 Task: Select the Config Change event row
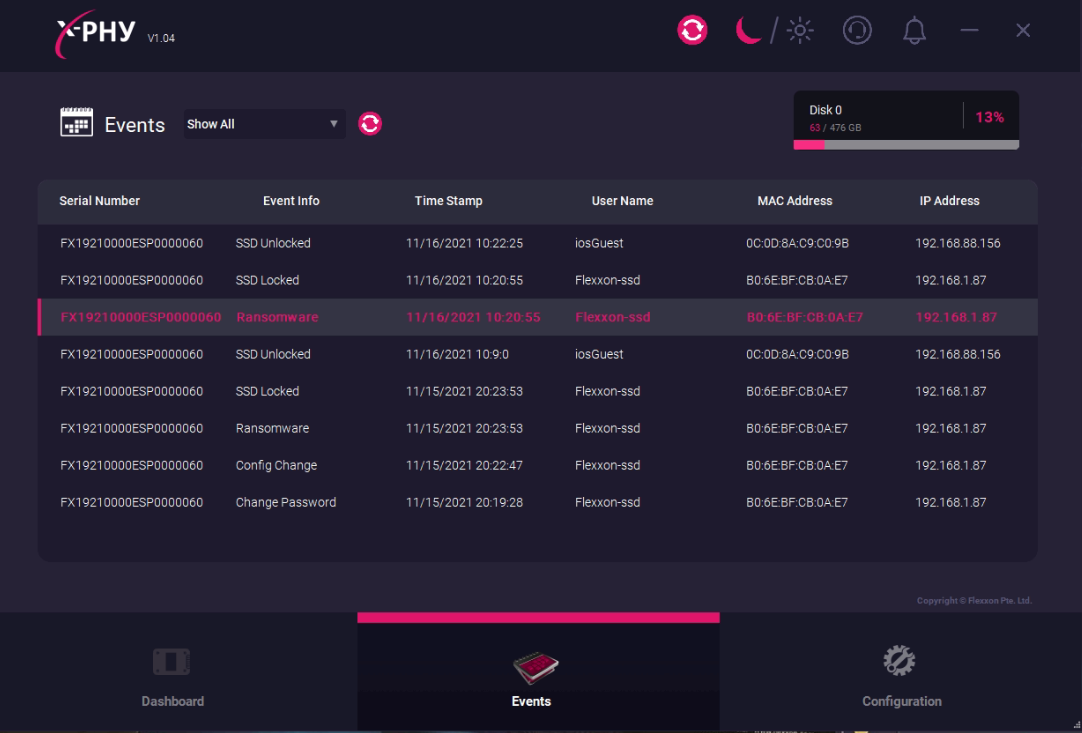click(537, 465)
